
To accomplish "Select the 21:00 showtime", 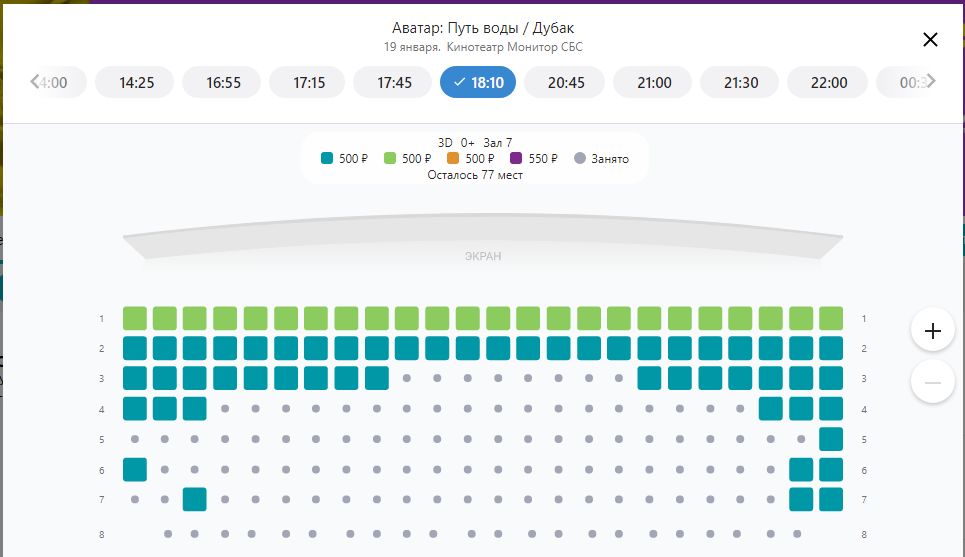I will point(654,83).
